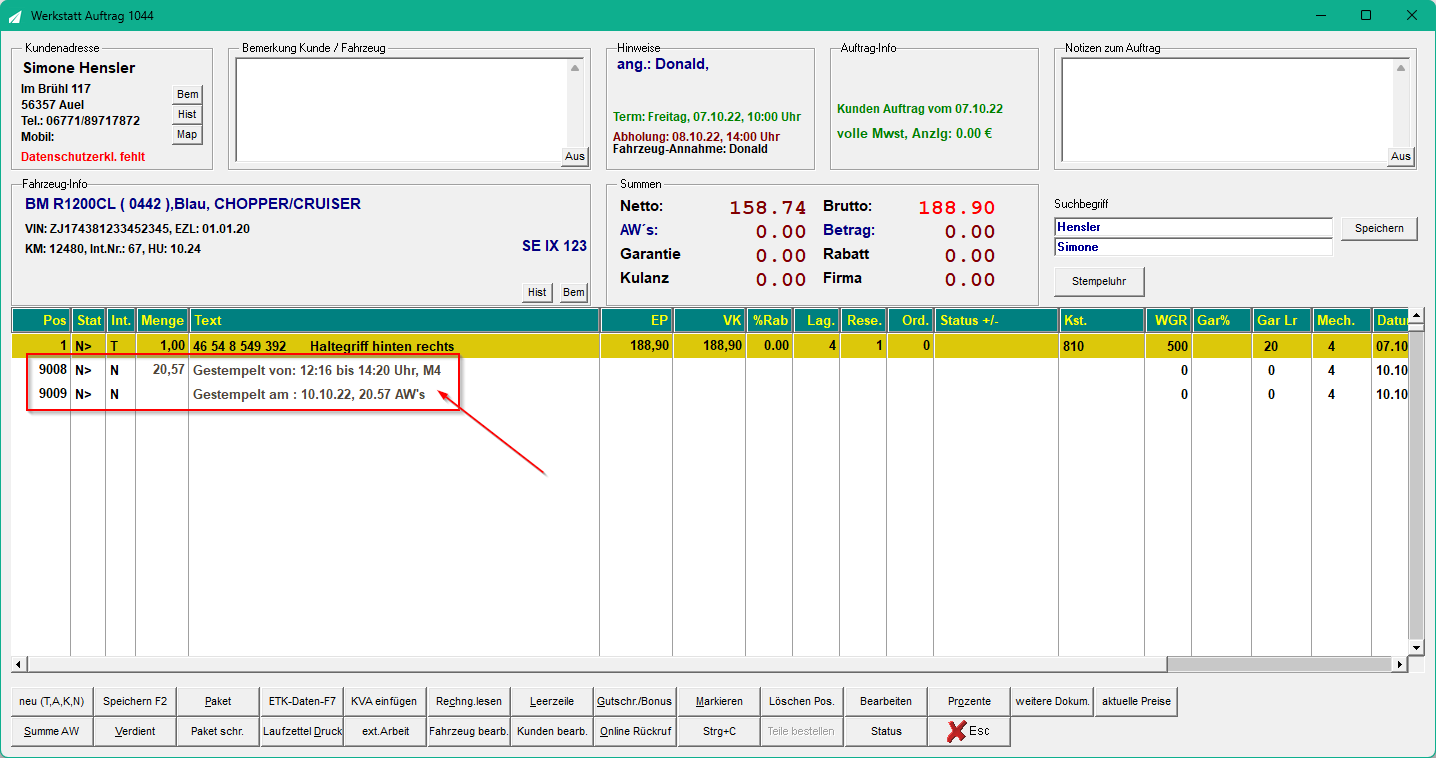Select row with Haltegriff hinten rechts
1436x758 pixels.
[x=709, y=346]
